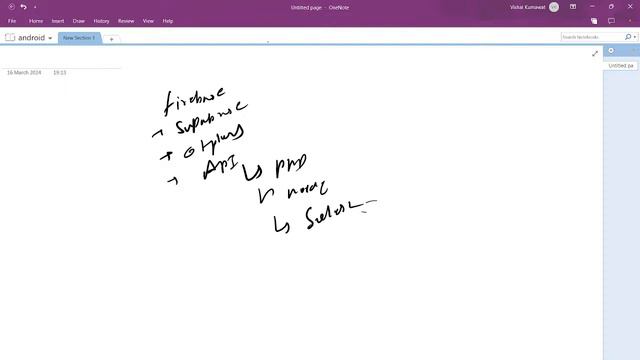The width and height of the screenshot is (640, 360).
Task: Switch to the Home ribbon tab
Action: (x=36, y=21)
